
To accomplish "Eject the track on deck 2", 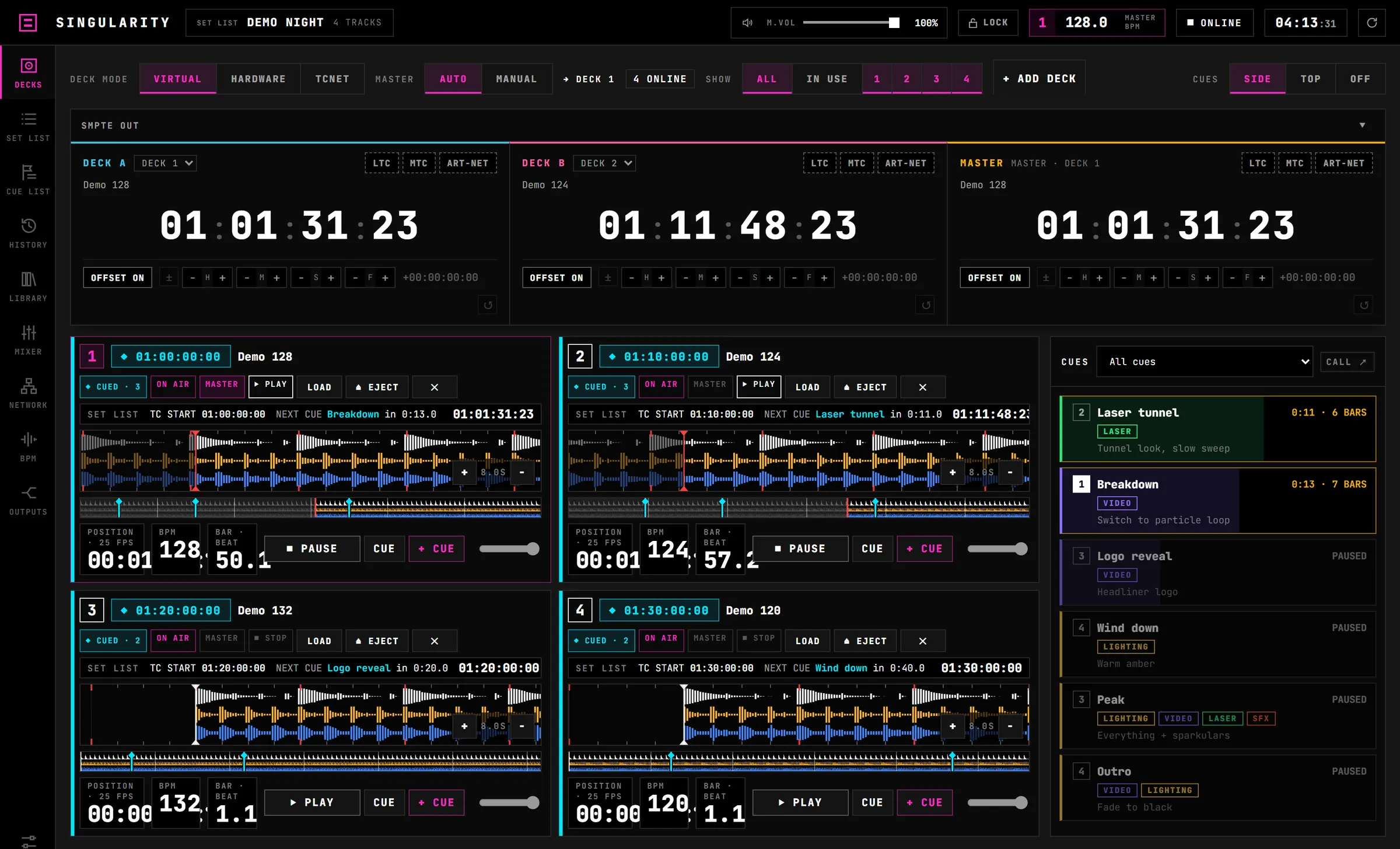I will pos(865,387).
